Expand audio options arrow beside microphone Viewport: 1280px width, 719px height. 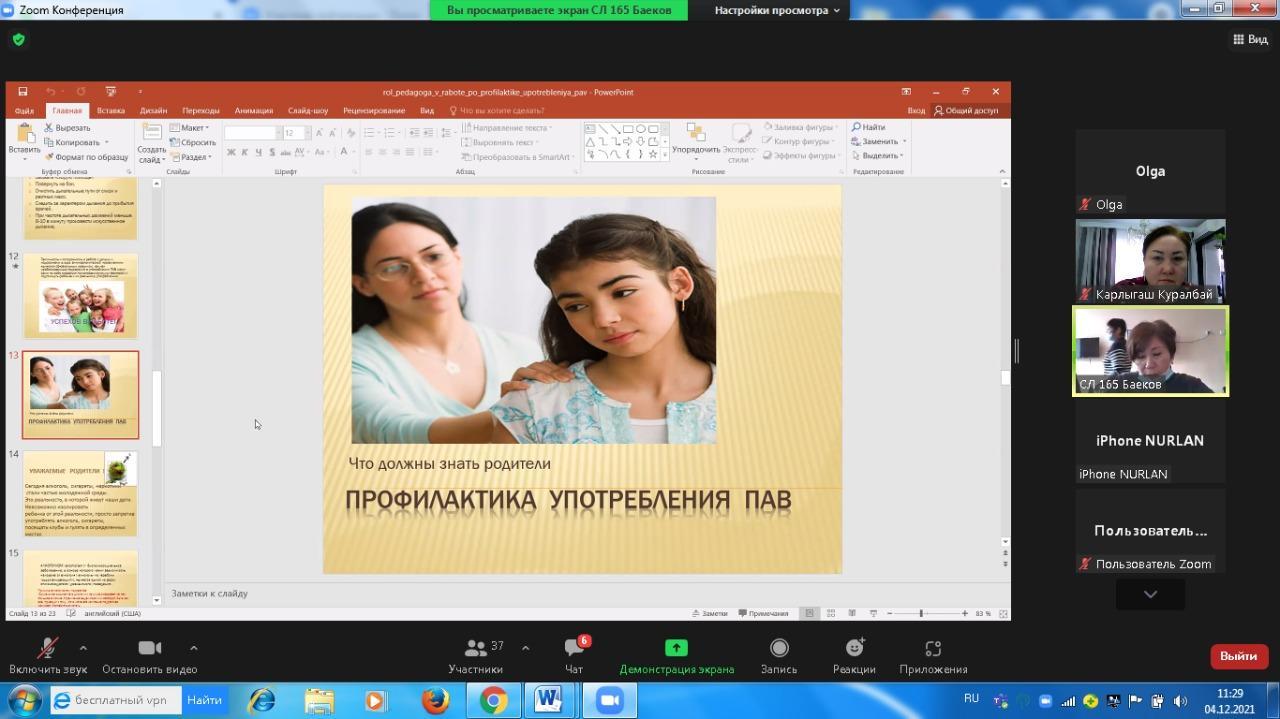pos(83,648)
